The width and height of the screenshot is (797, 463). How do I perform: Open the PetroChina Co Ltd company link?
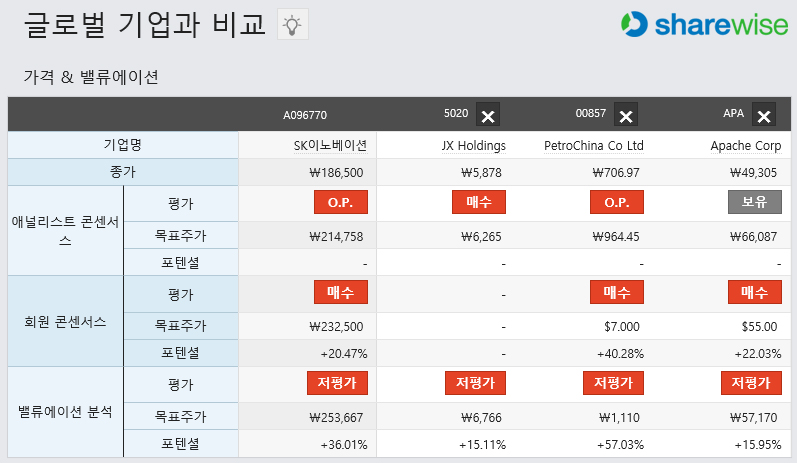point(594,146)
